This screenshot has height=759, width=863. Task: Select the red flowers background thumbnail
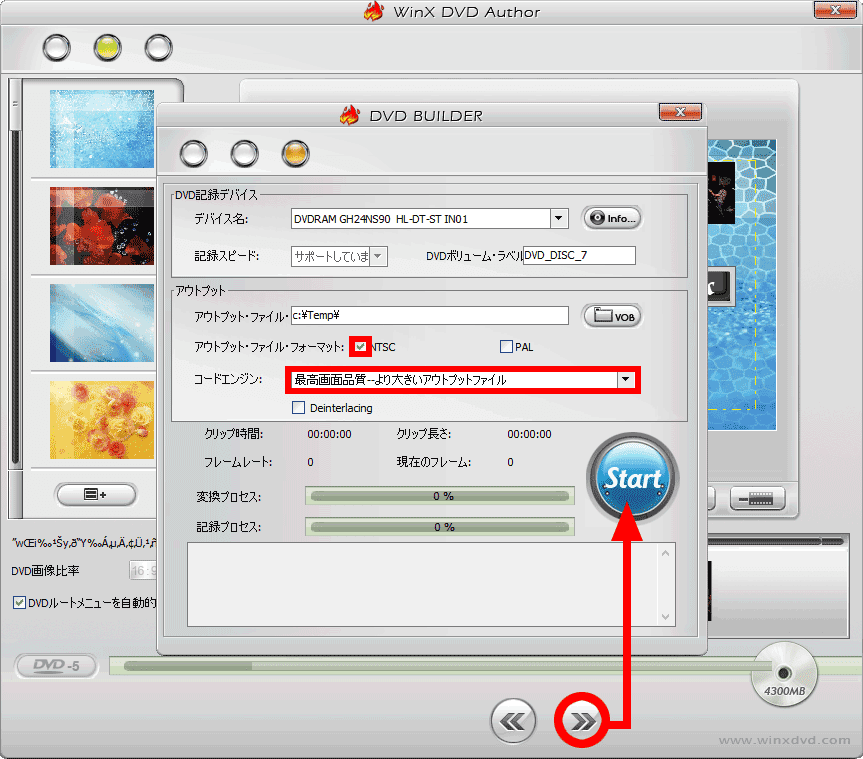coord(102,226)
